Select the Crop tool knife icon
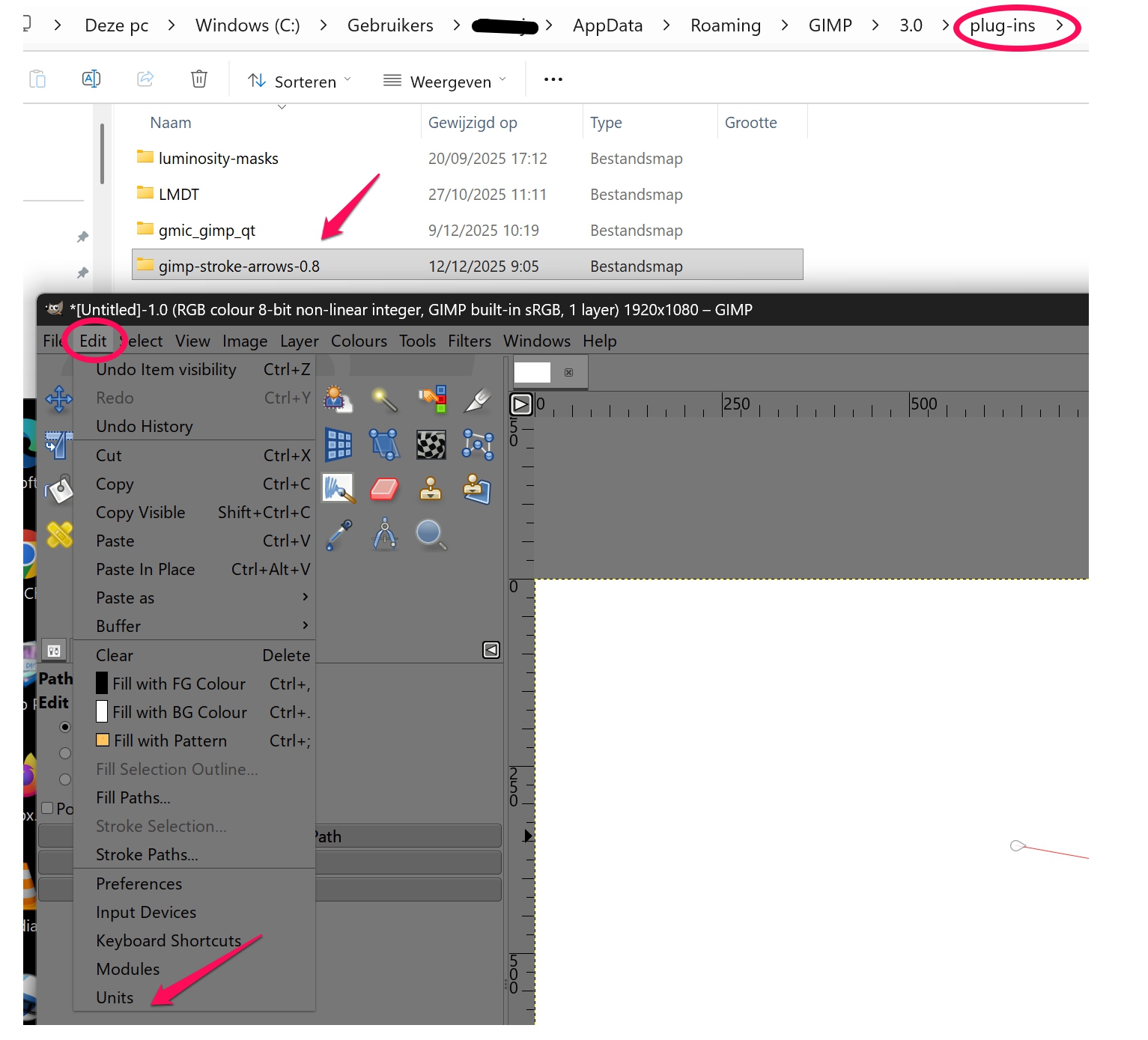Image resolution: width=1148 pixels, height=1040 pixels. 477,399
